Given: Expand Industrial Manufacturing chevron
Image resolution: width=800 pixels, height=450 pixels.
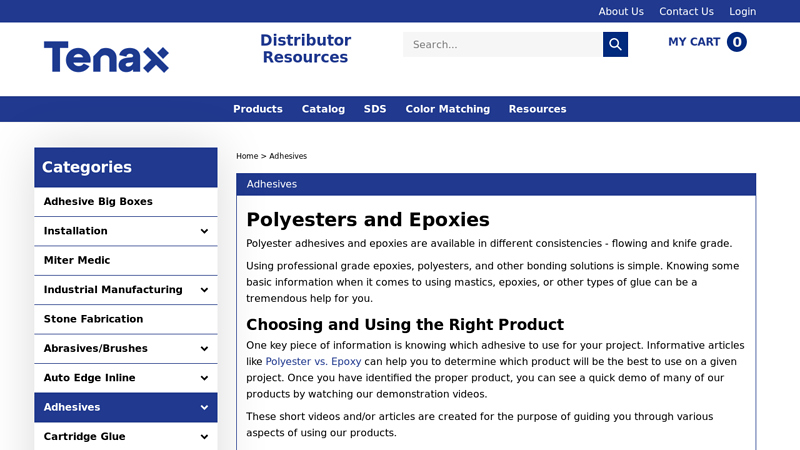Looking at the screenshot, I should pyautogui.click(x=204, y=290).
